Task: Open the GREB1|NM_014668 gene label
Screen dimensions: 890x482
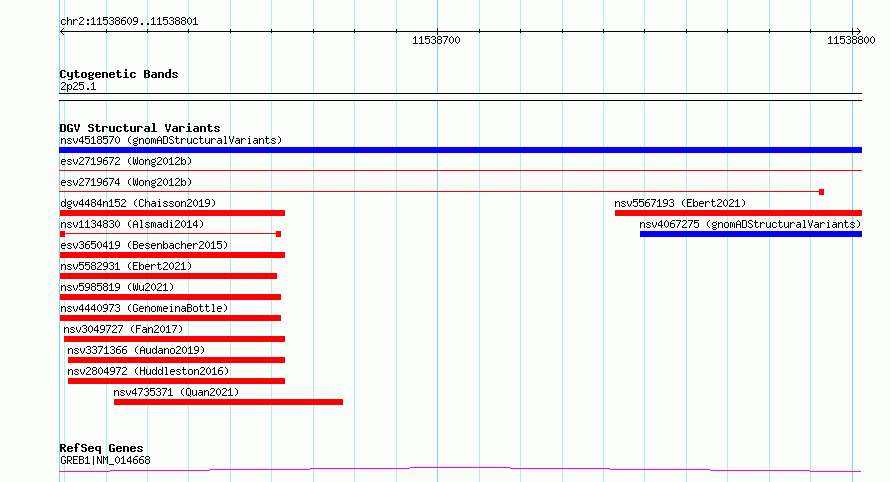Action: pos(105,460)
